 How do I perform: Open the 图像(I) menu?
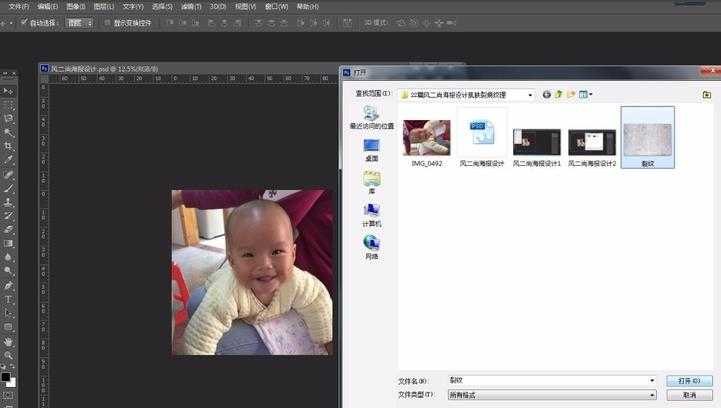(76, 6)
